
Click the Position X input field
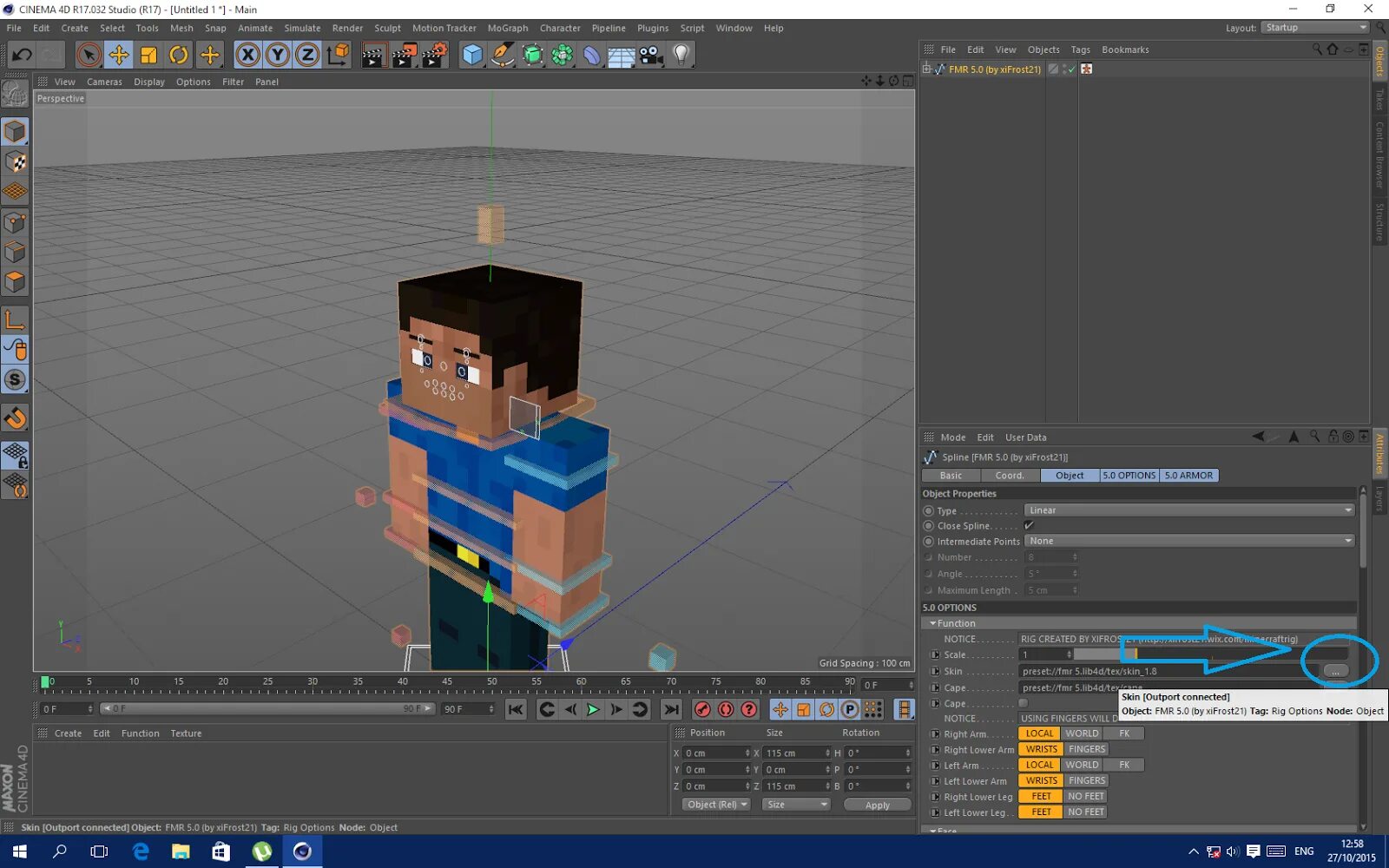pyautogui.click(x=716, y=753)
